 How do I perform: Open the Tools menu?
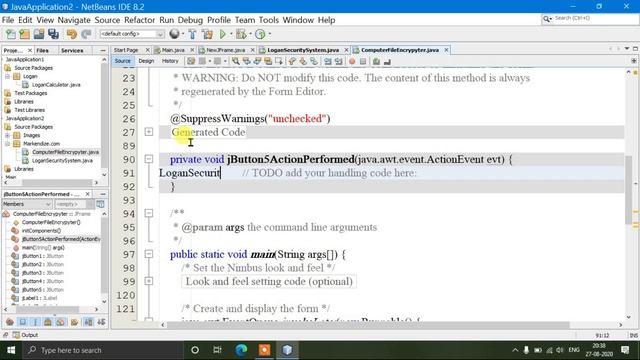[x=269, y=20]
